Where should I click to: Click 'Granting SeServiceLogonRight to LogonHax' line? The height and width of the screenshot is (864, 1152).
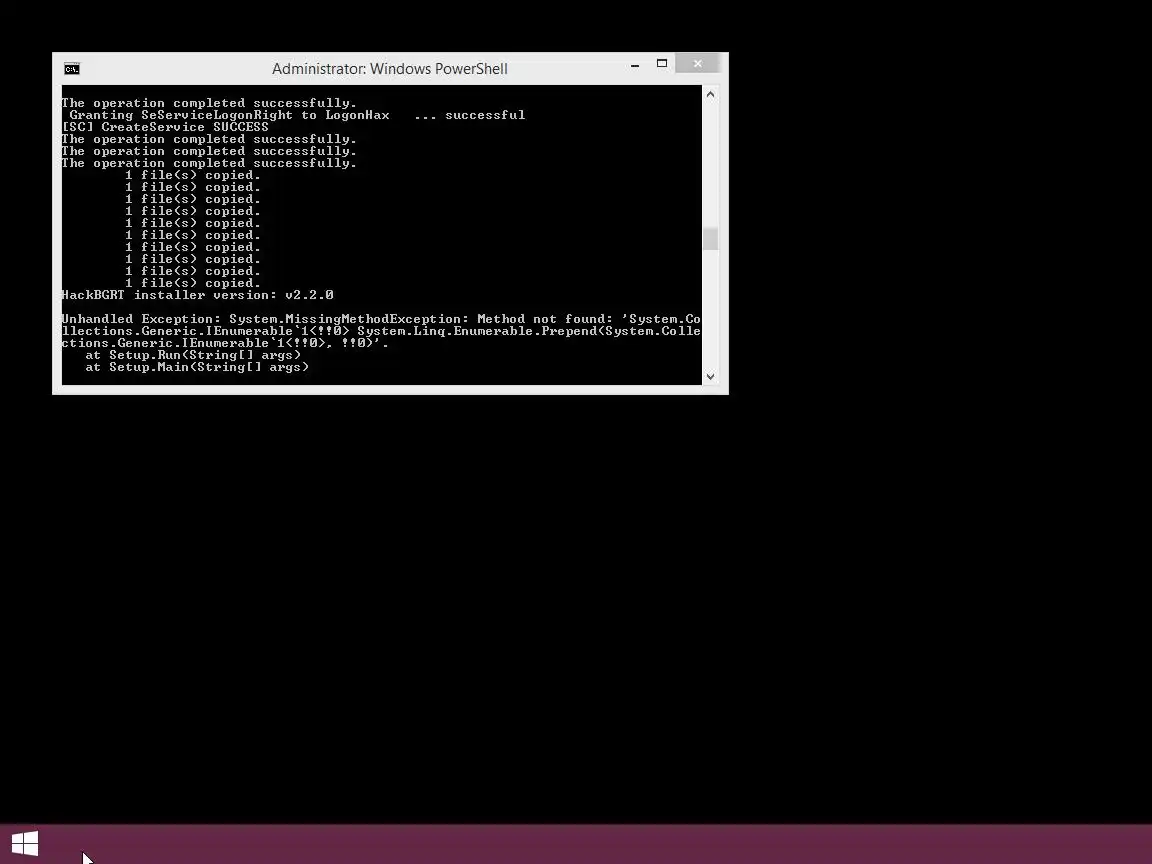297,115
